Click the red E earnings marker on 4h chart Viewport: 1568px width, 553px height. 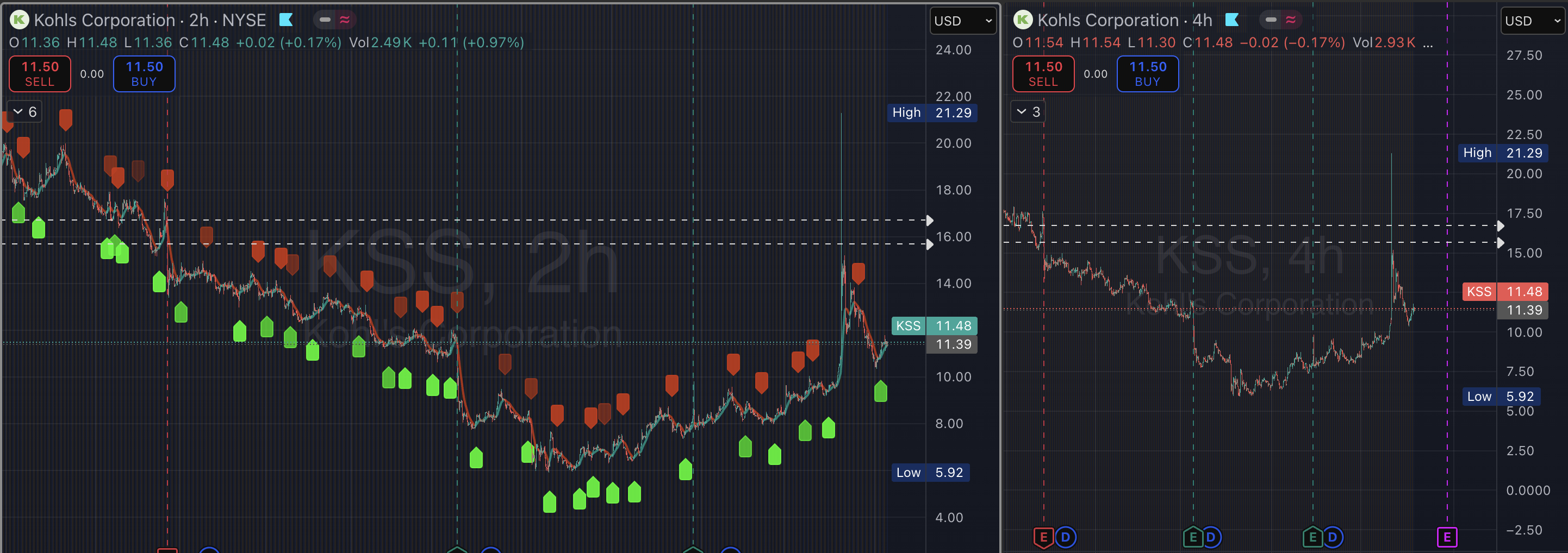point(1043,537)
